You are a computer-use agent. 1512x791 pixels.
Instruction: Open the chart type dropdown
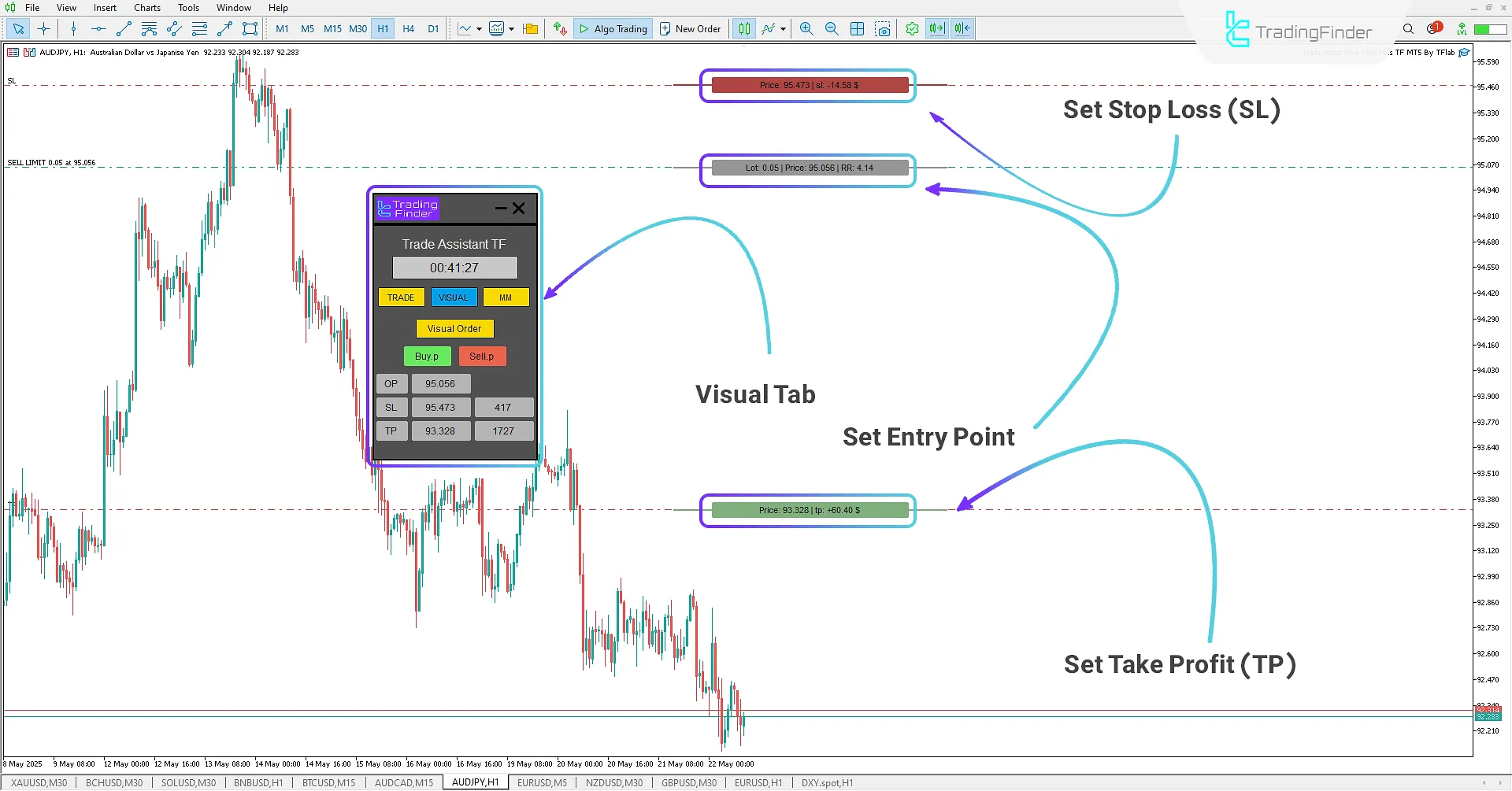tap(479, 28)
